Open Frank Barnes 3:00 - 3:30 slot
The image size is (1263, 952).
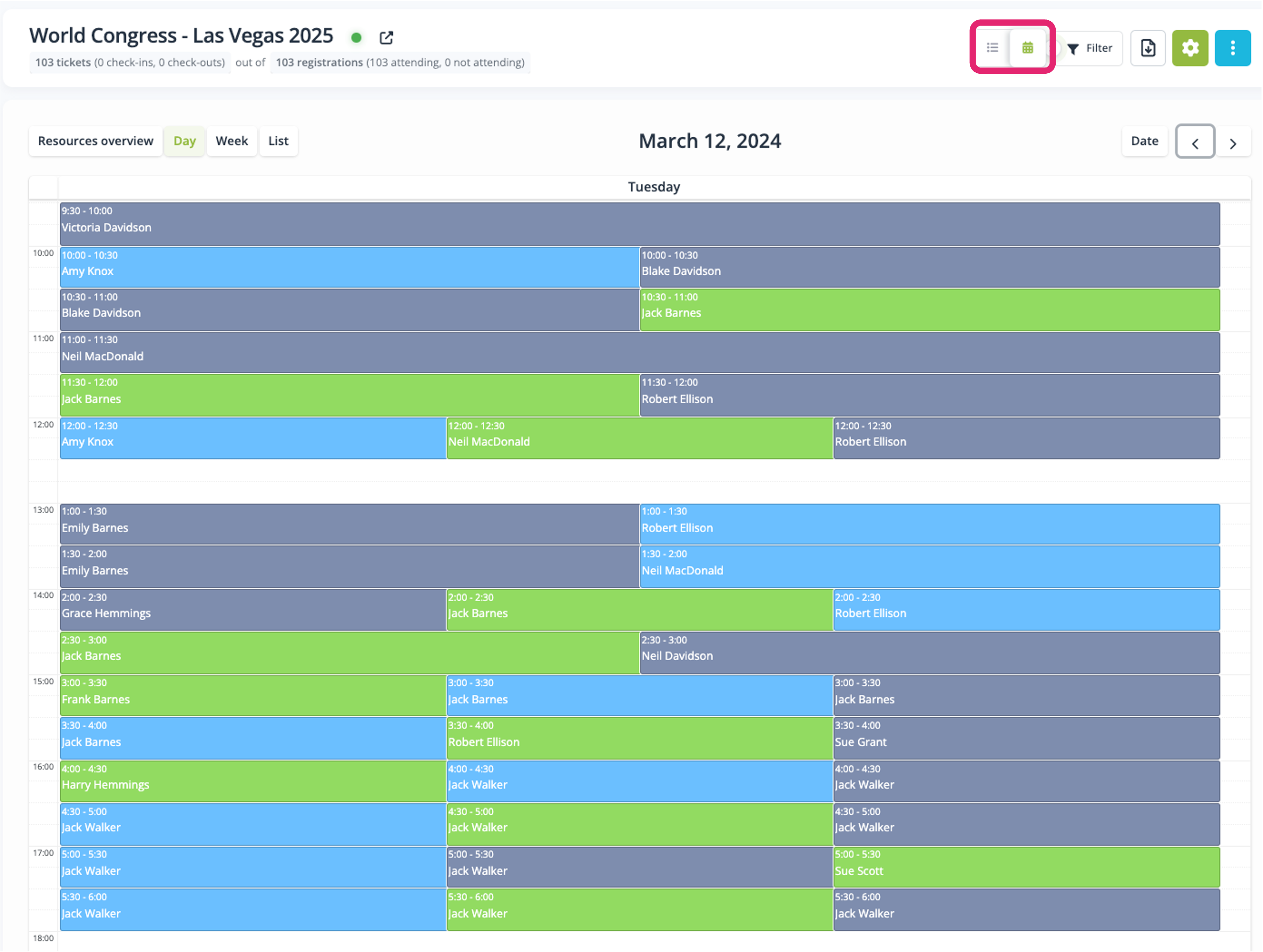(x=253, y=695)
